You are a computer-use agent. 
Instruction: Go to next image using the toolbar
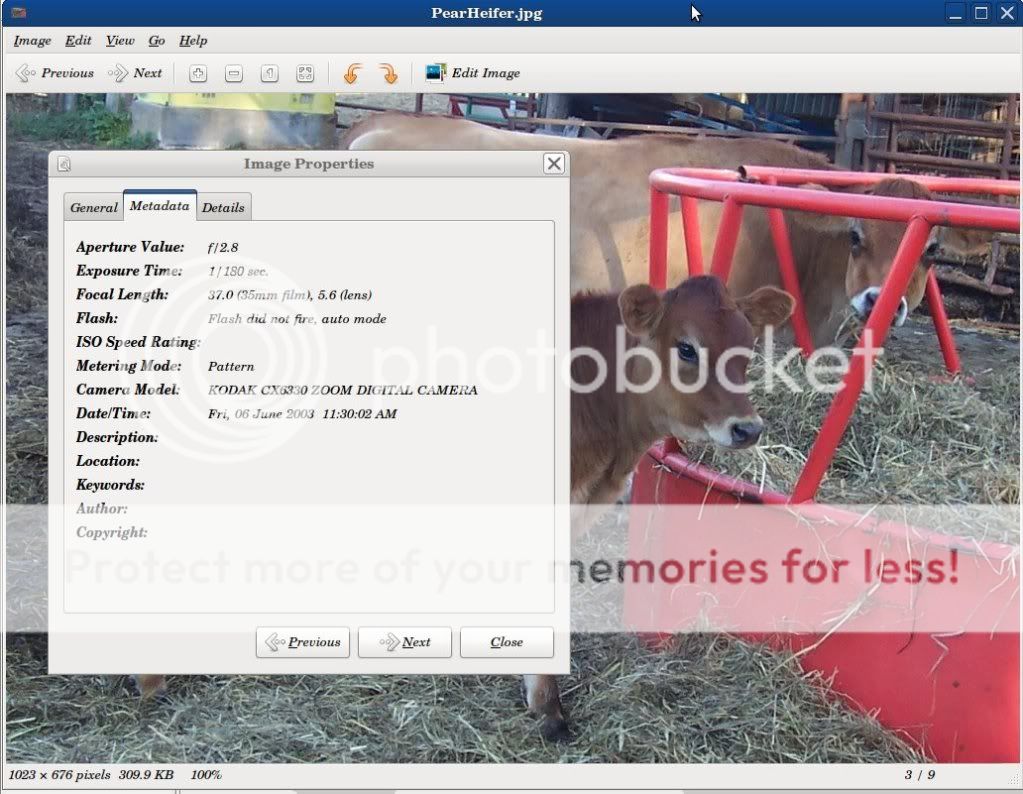point(135,73)
